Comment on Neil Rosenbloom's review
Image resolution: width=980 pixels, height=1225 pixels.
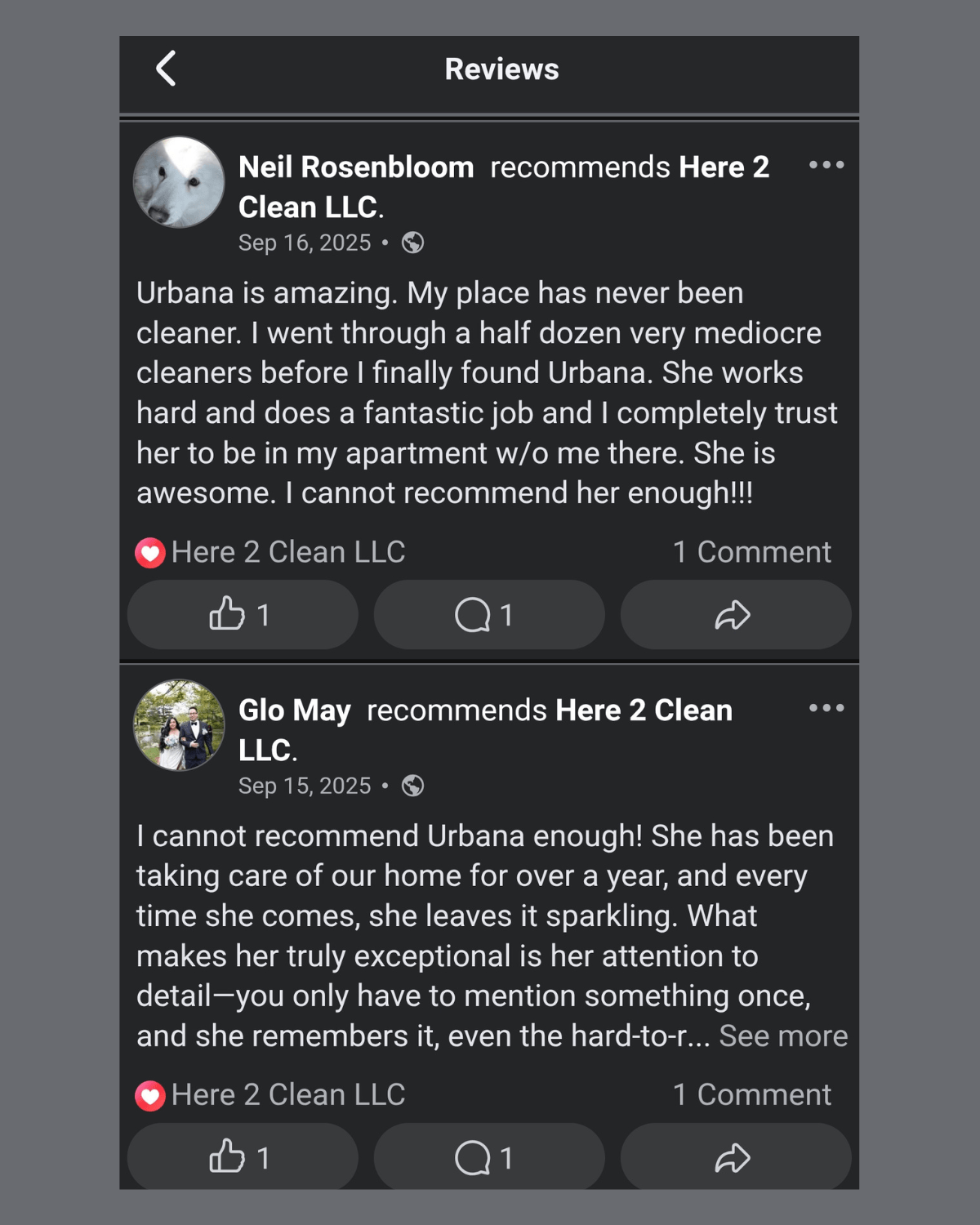[x=489, y=615]
